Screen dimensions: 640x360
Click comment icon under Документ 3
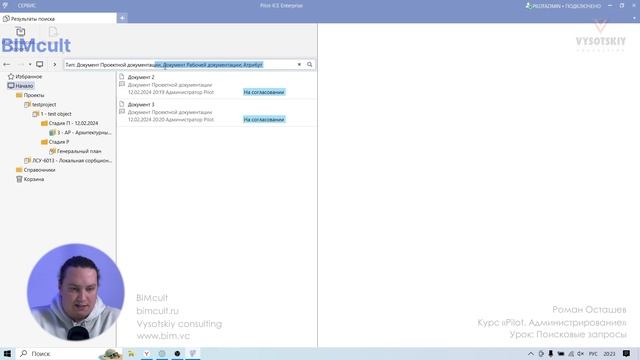tap(122, 111)
